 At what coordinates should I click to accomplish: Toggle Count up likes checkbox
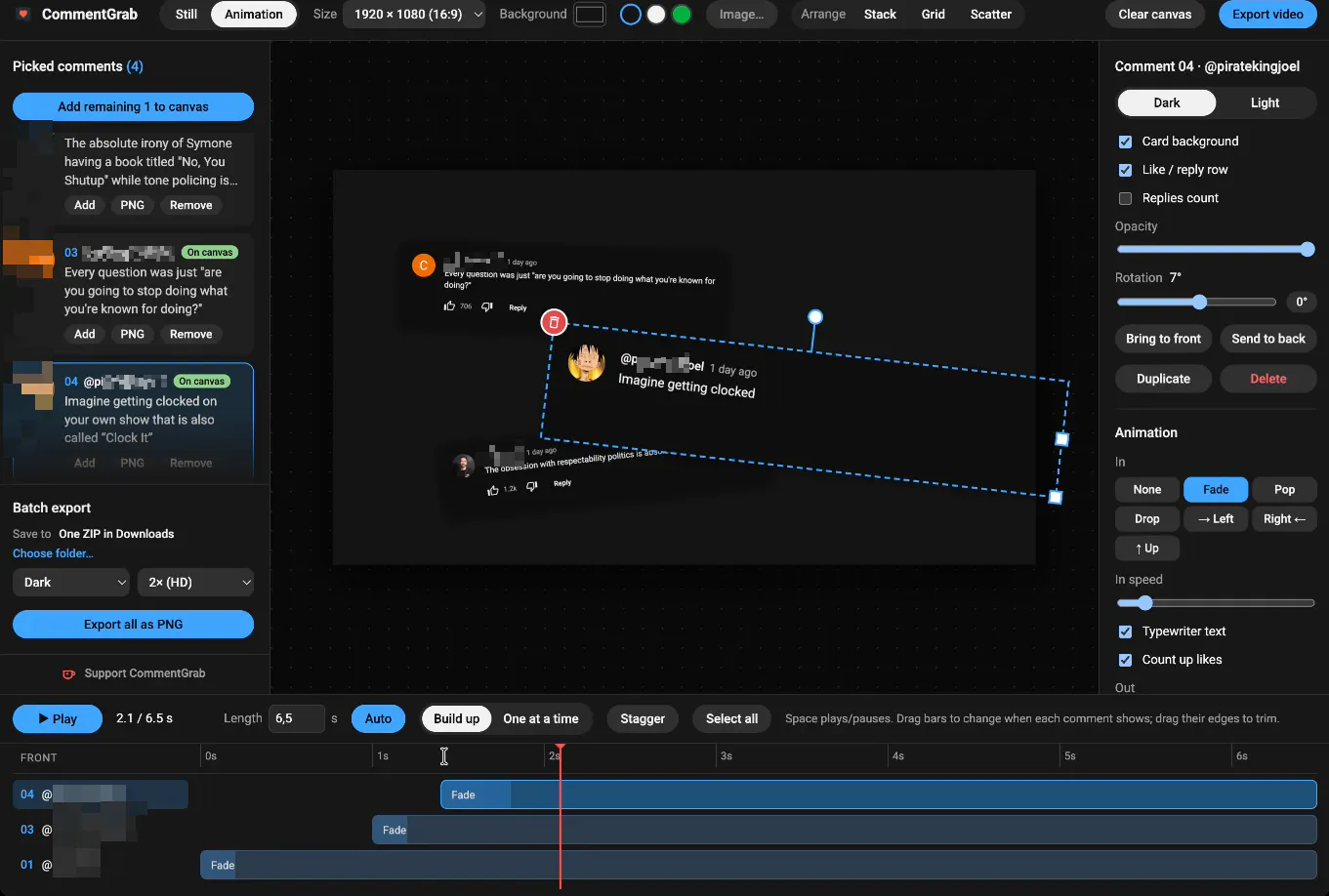coord(1125,660)
